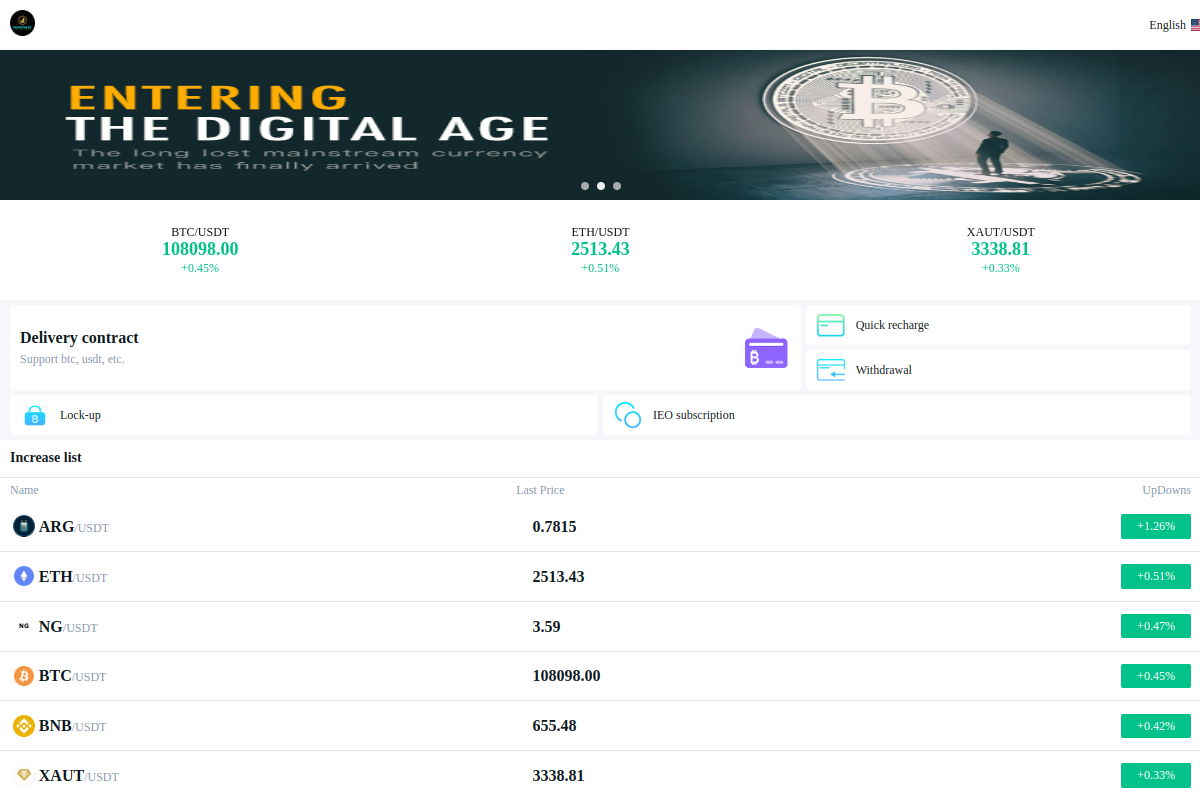Click the +0.47% change badge
Viewport: 1200px width, 800px height.
[x=1156, y=626]
